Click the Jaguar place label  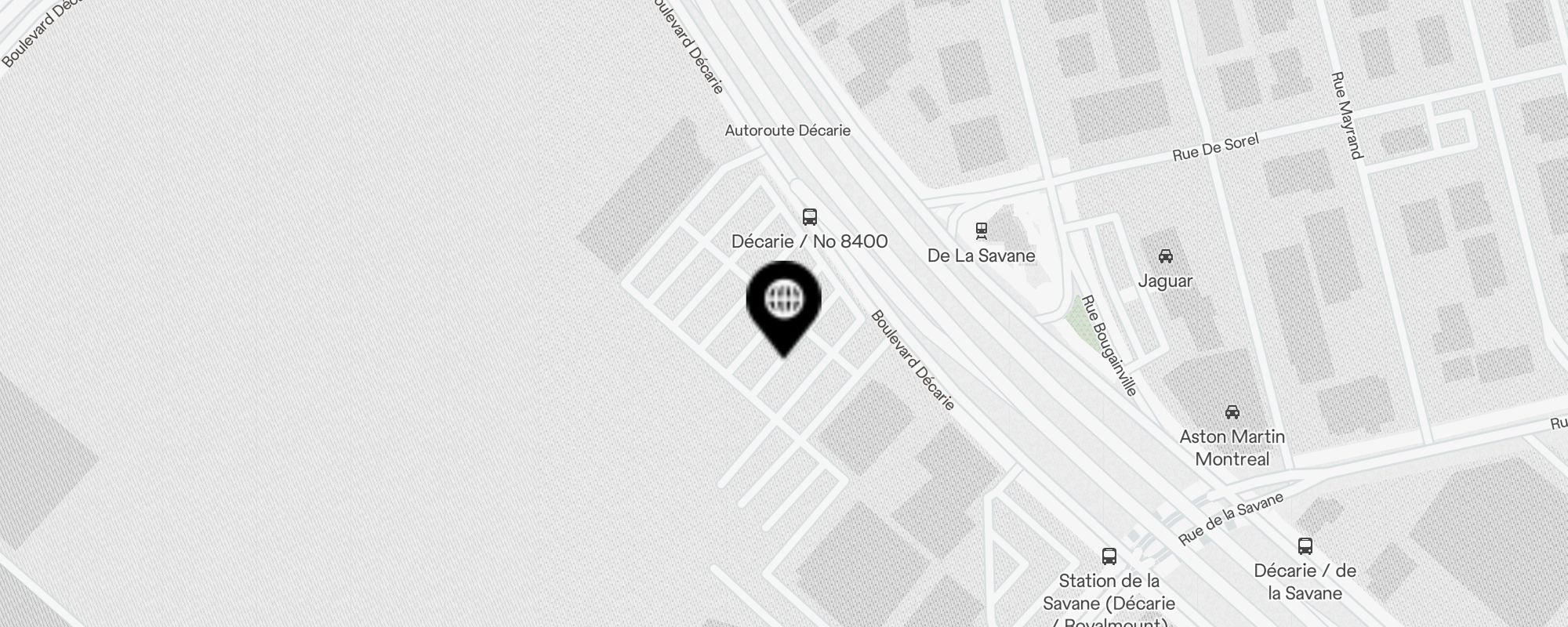pos(1165,281)
